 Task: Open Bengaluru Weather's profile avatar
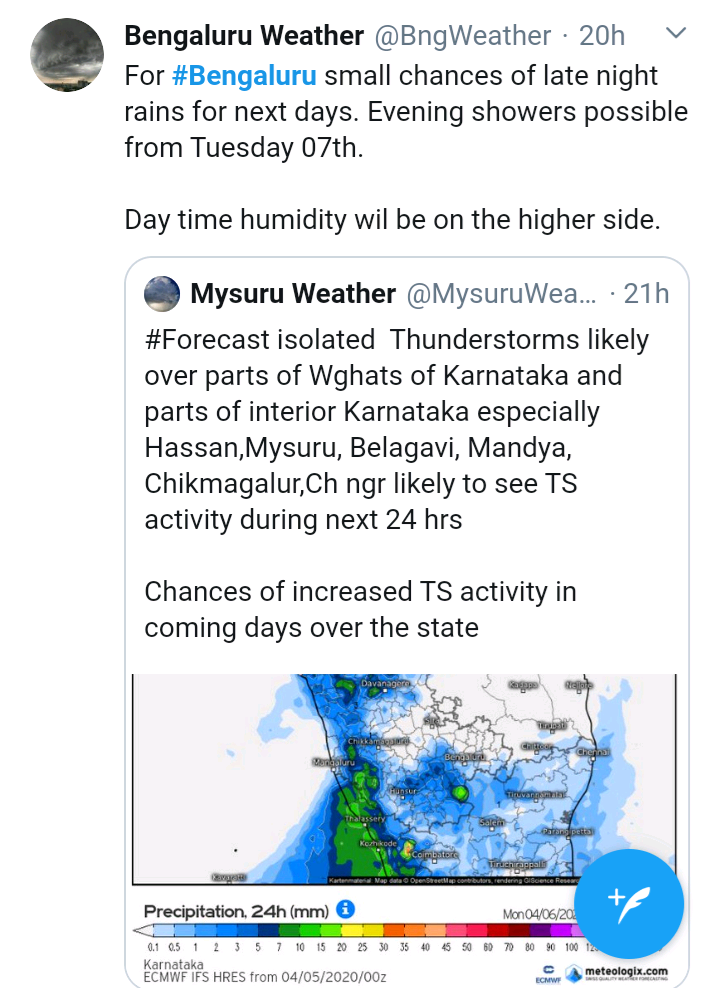pos(66,56)
